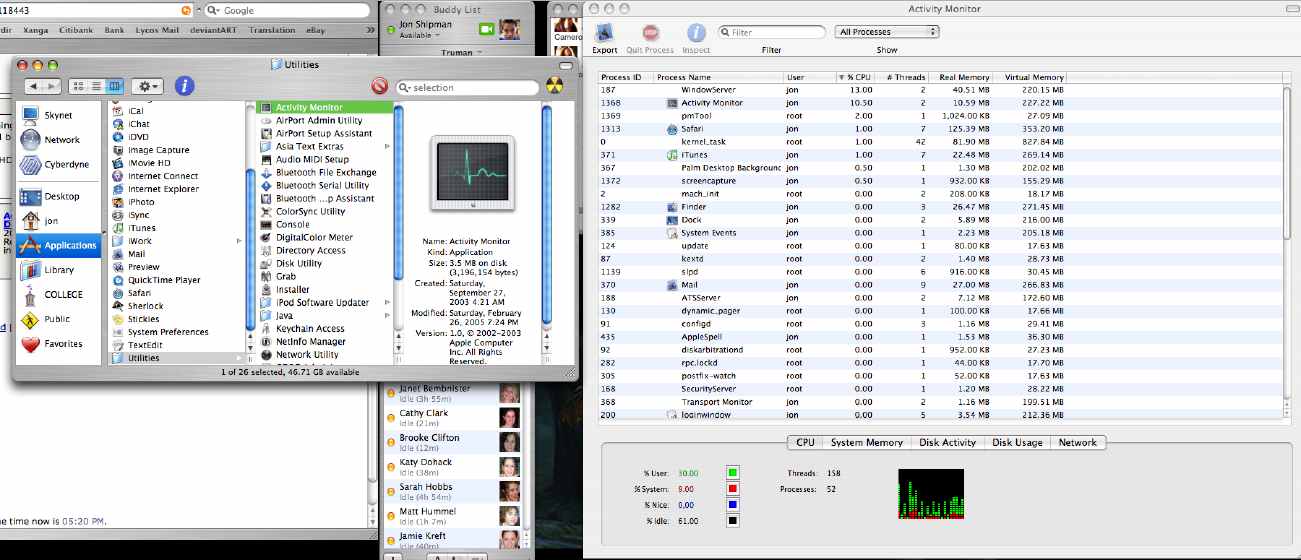
Task: Click the CPU usage history graph
Action: 931,494
